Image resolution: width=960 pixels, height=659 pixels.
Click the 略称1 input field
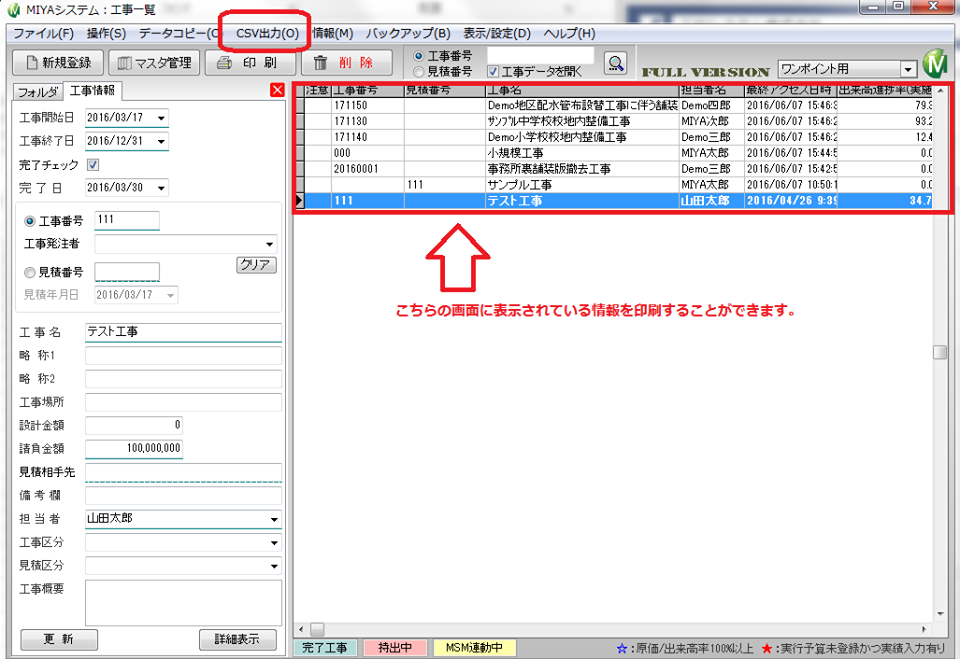[183, 355]
